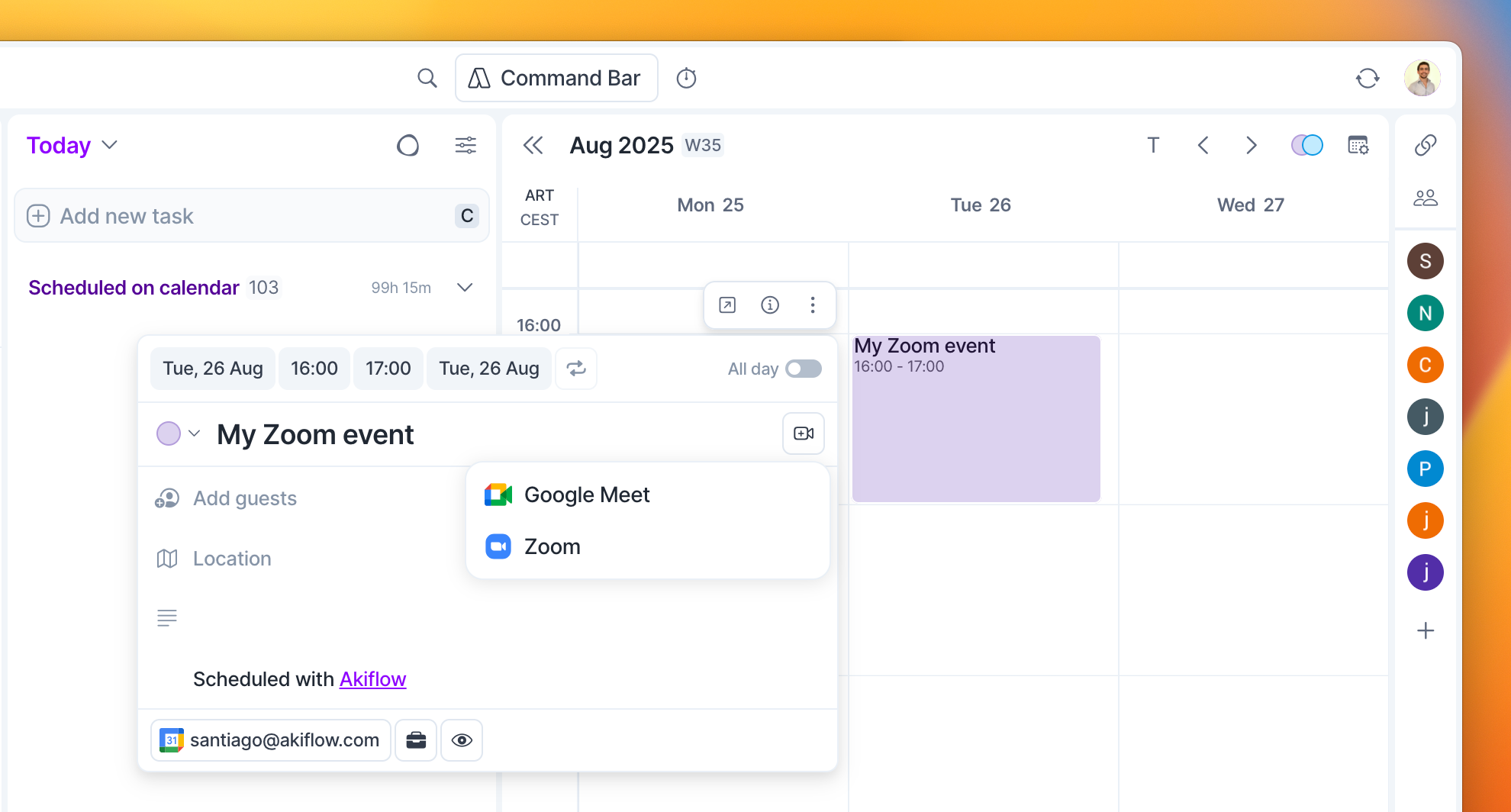Open event more options menu
Image resolution: width=1511 pixels, height=812 pixels.
click(813, 305)
